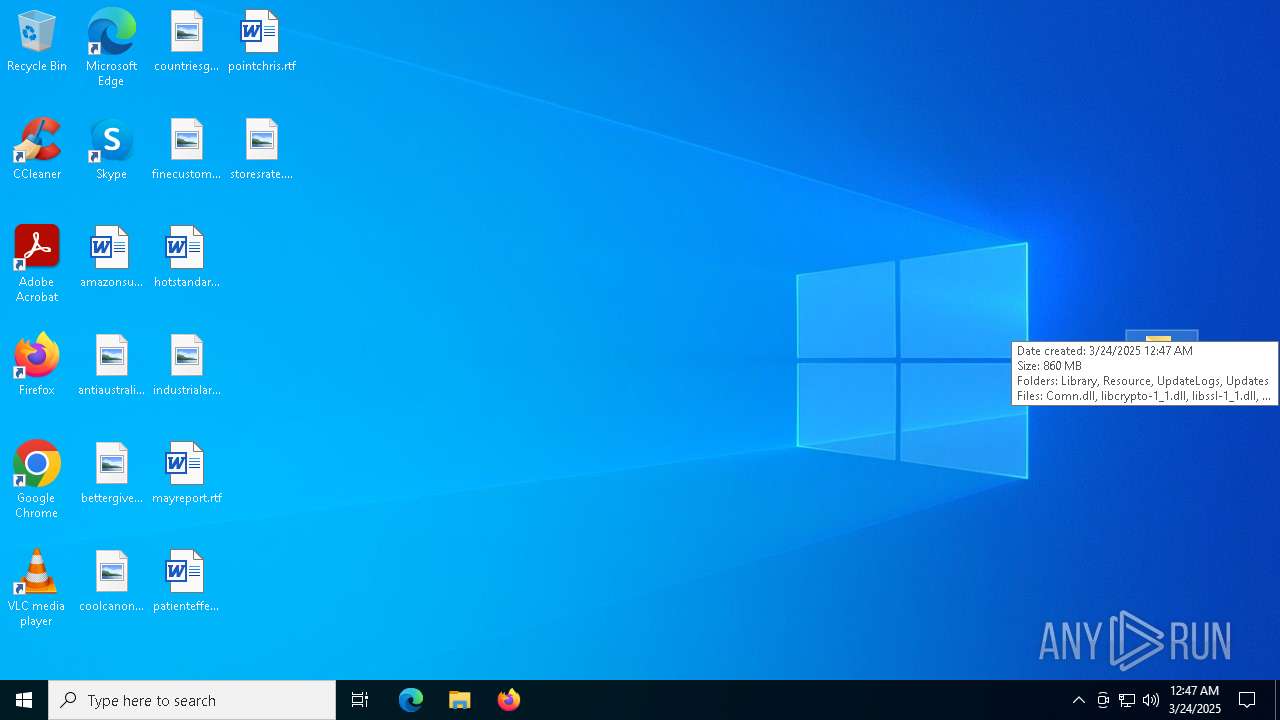
Task: Open the volume control tray icon
Action: pos(1151,700)
